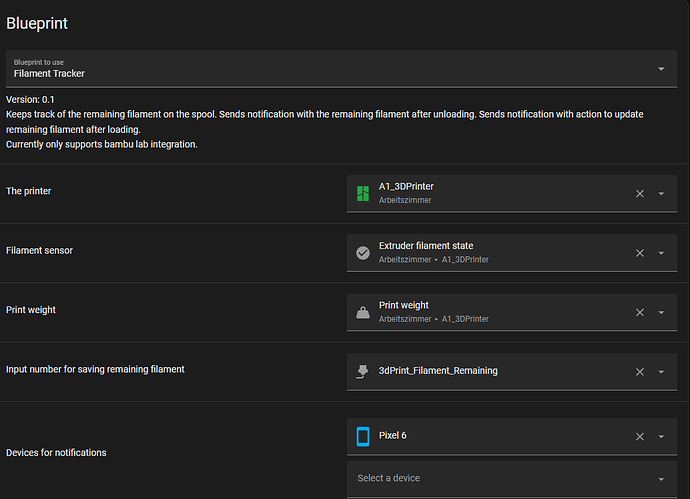Expand the Print weight dropdown arrow

[x=661, y=312]
